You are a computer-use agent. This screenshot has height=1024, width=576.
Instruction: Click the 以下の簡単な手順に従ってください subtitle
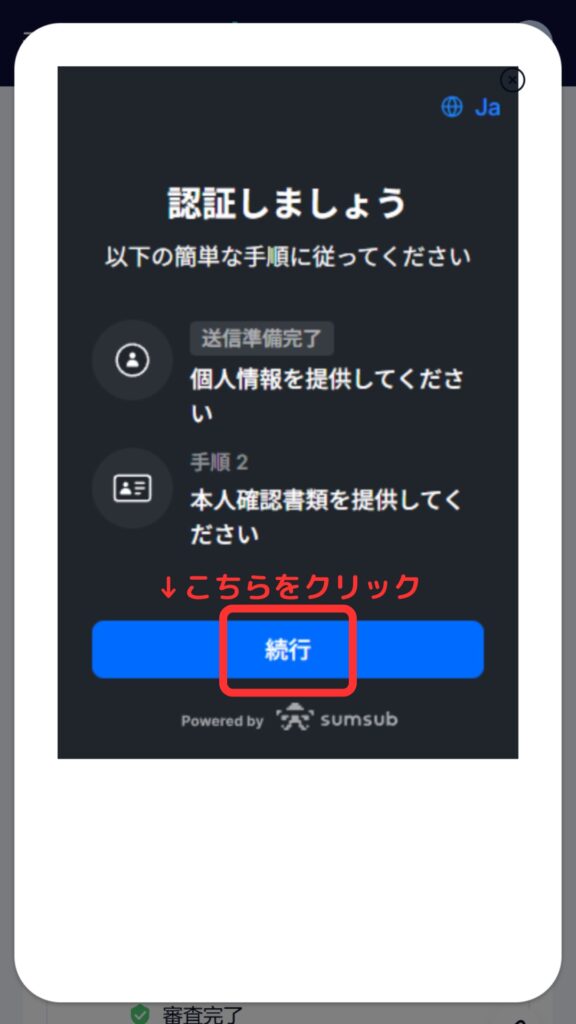tap(288, 257)
